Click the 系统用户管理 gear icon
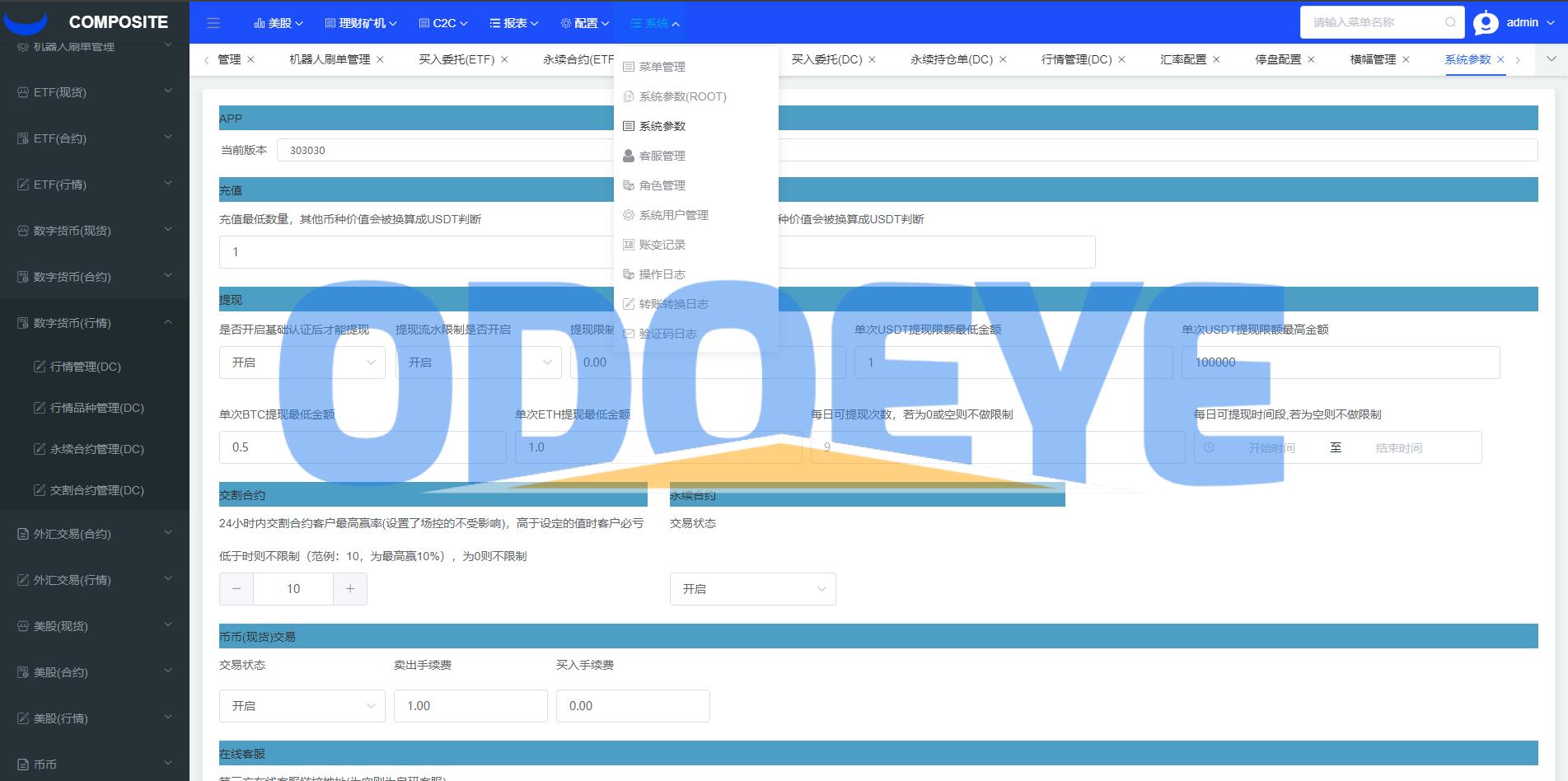The width and height of the screenshot is (1568, 781). tap(629, 215)
